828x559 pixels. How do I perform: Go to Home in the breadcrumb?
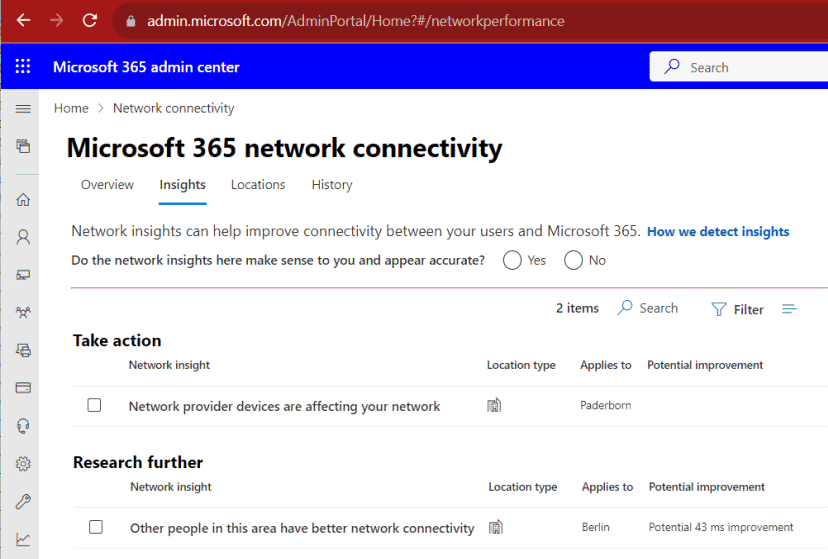click(x=71, y=108)
